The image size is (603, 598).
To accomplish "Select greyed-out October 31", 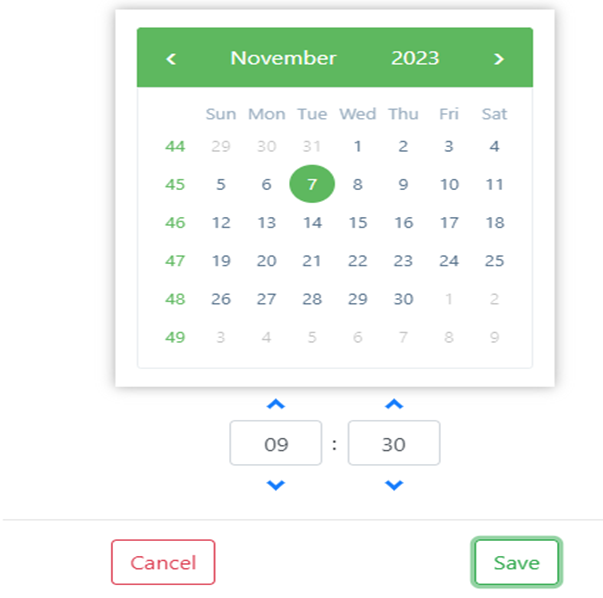I will tap(312, 146).
